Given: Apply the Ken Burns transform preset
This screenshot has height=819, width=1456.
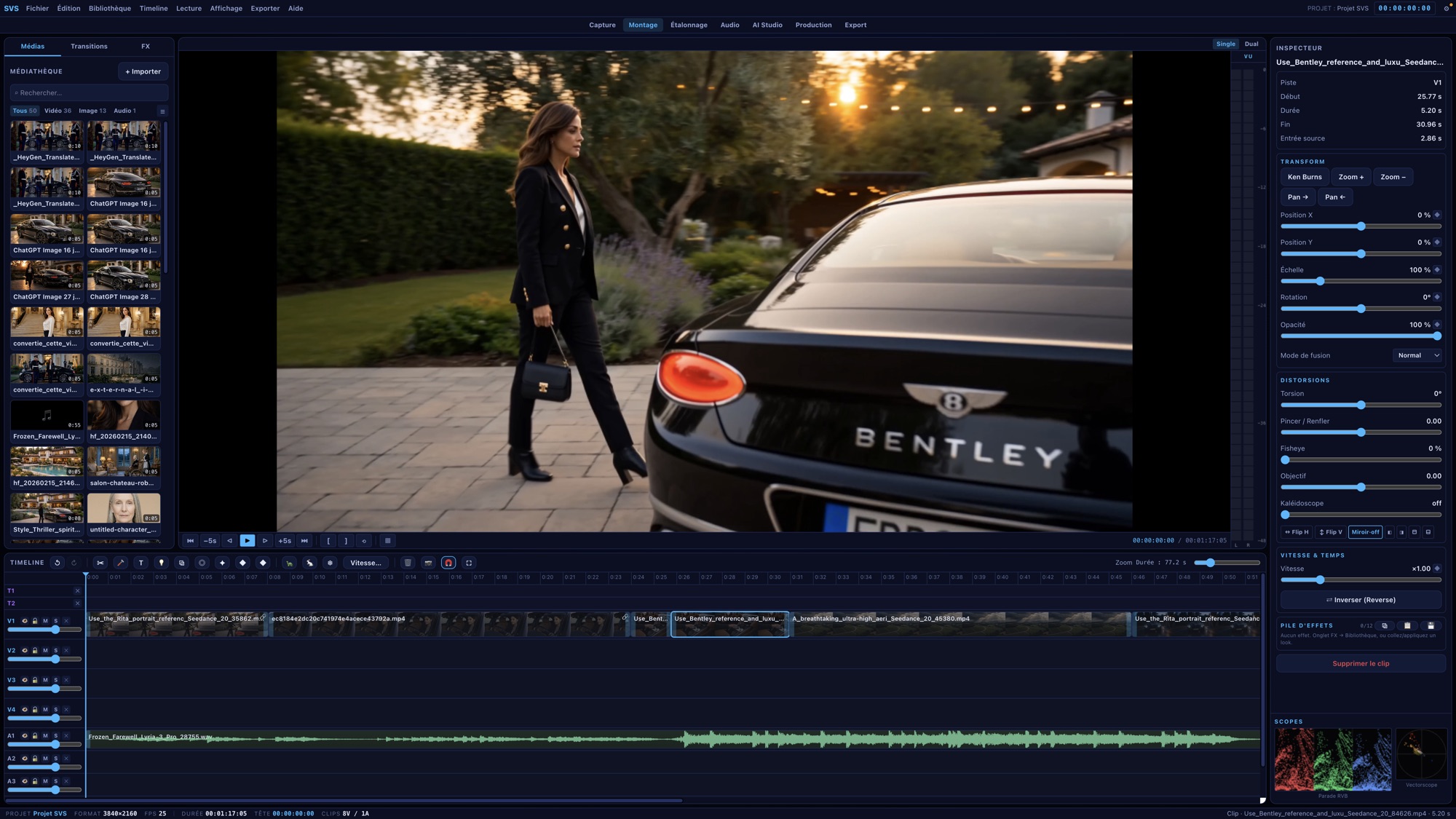Looking at the screenshot, I should pos(1305,177).
